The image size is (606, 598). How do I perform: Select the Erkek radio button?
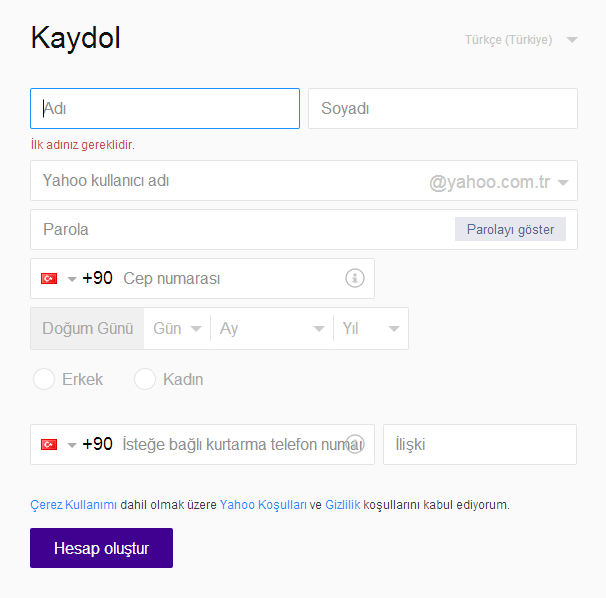point(44,379)
